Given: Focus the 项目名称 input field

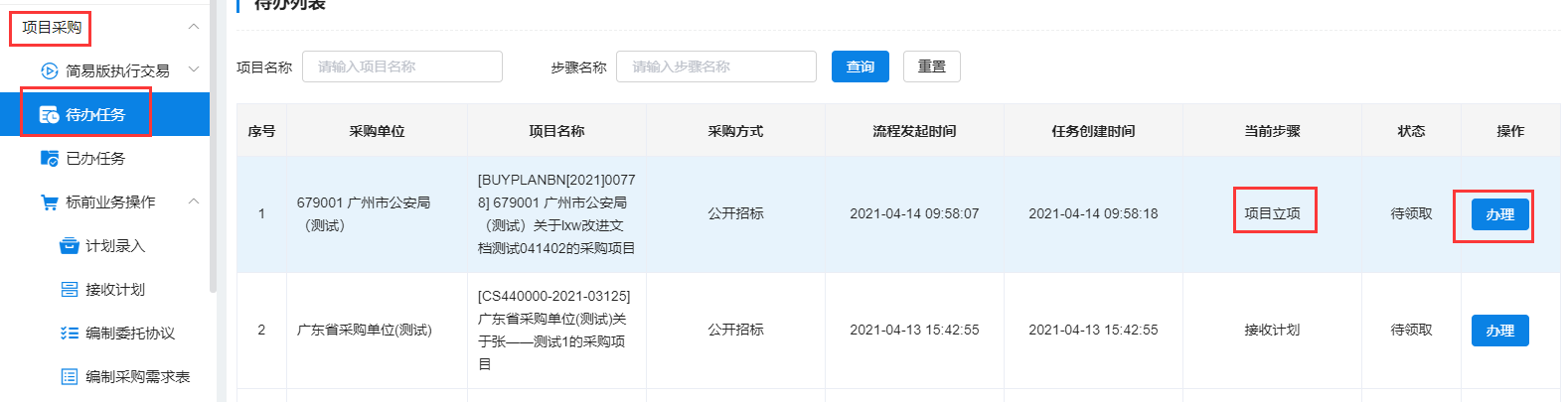Looking at the screenshot, I should tap(402, 67).
